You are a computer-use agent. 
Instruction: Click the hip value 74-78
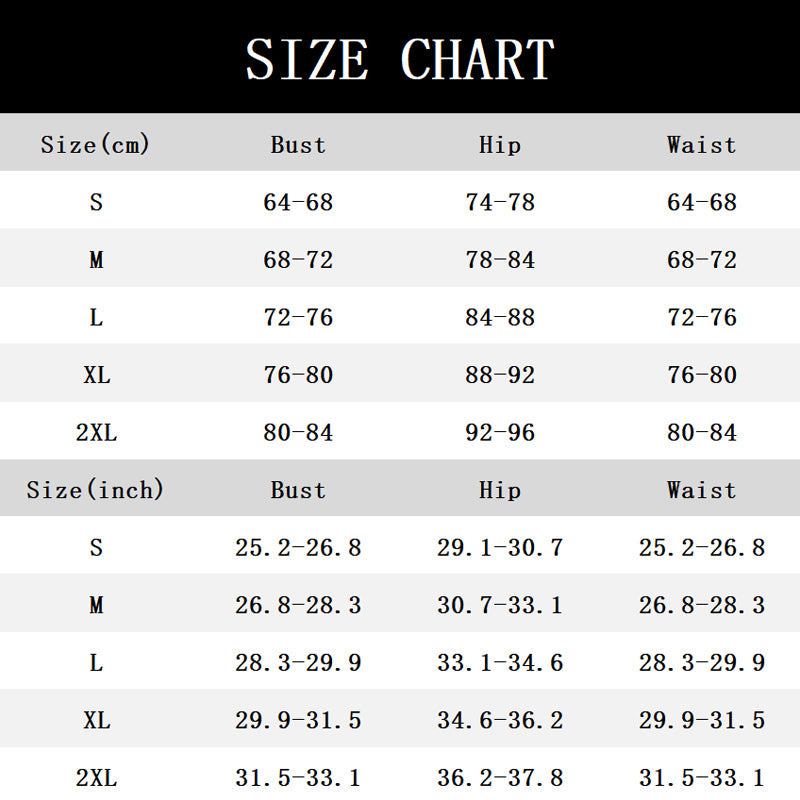(500, 202)
